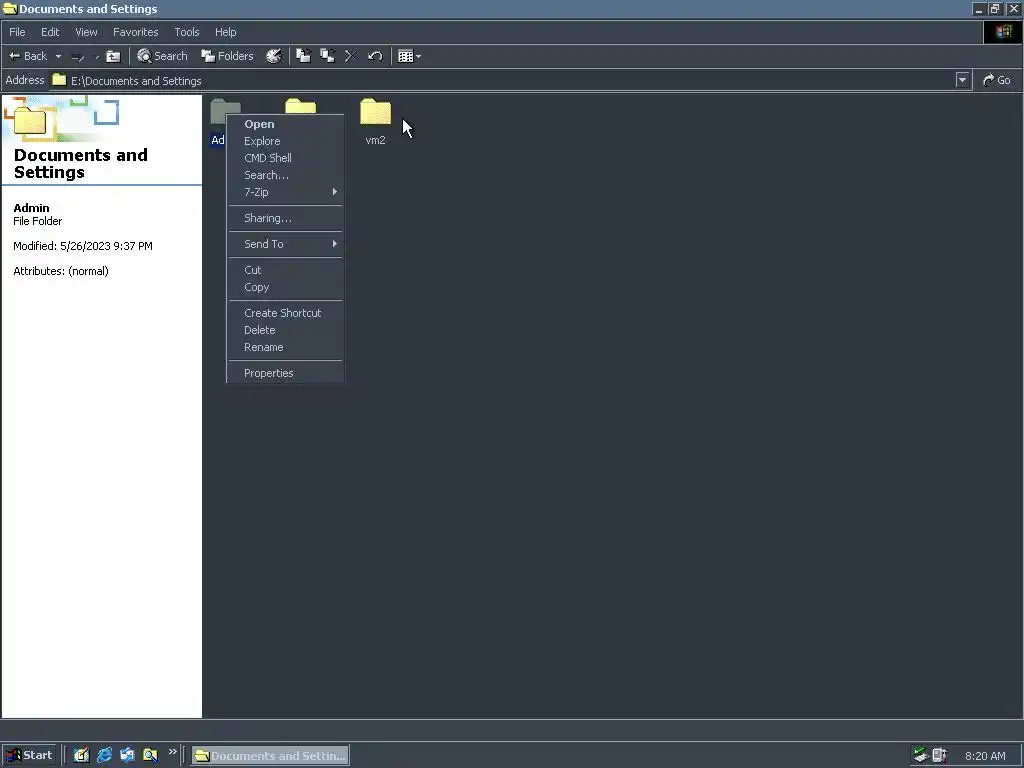The width and height of the screenshot is (1024, 768).
Task: Delete selection using toolbar X icon
Action: [351, 56]
